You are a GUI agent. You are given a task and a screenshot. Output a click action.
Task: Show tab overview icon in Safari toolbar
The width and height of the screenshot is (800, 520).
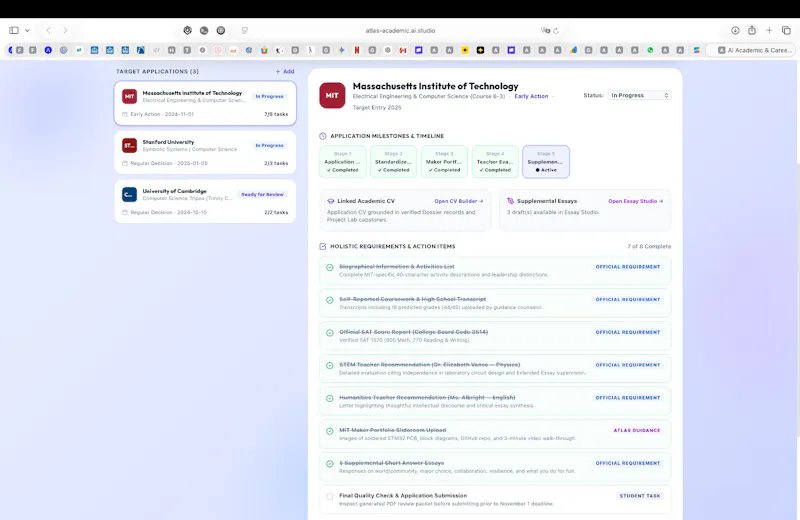coord(786,31)
